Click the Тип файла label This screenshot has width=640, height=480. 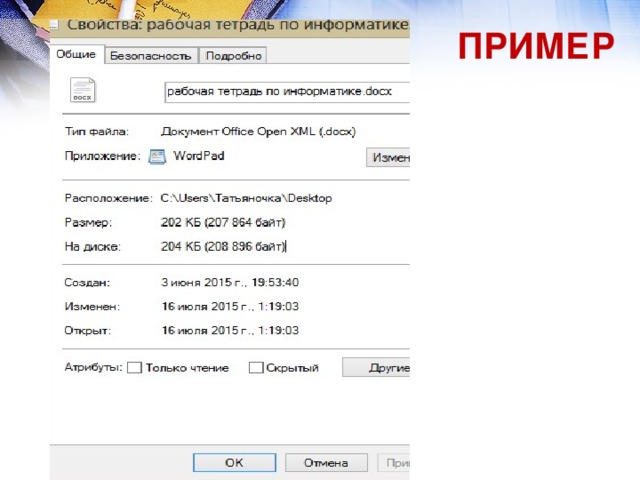point(97,131)
